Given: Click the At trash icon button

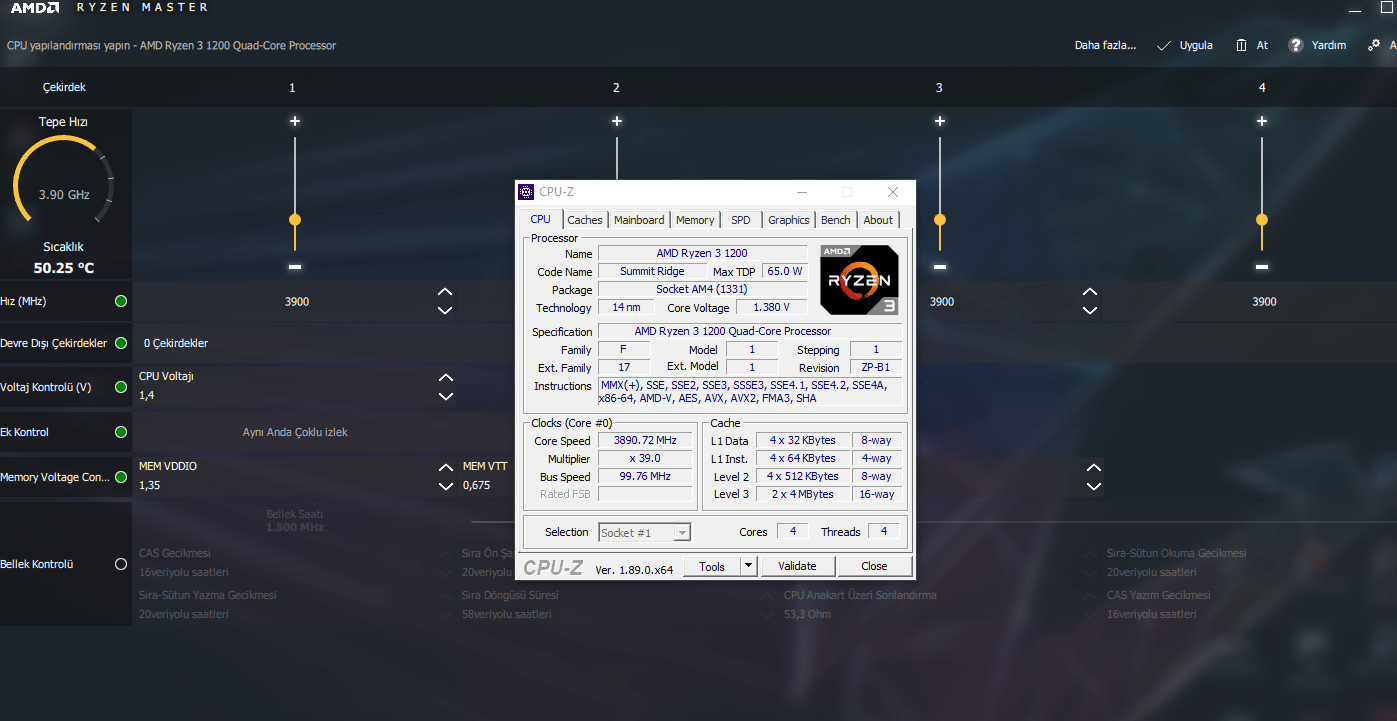Looking at the screenshot, I should click(x=1251, y=45).
